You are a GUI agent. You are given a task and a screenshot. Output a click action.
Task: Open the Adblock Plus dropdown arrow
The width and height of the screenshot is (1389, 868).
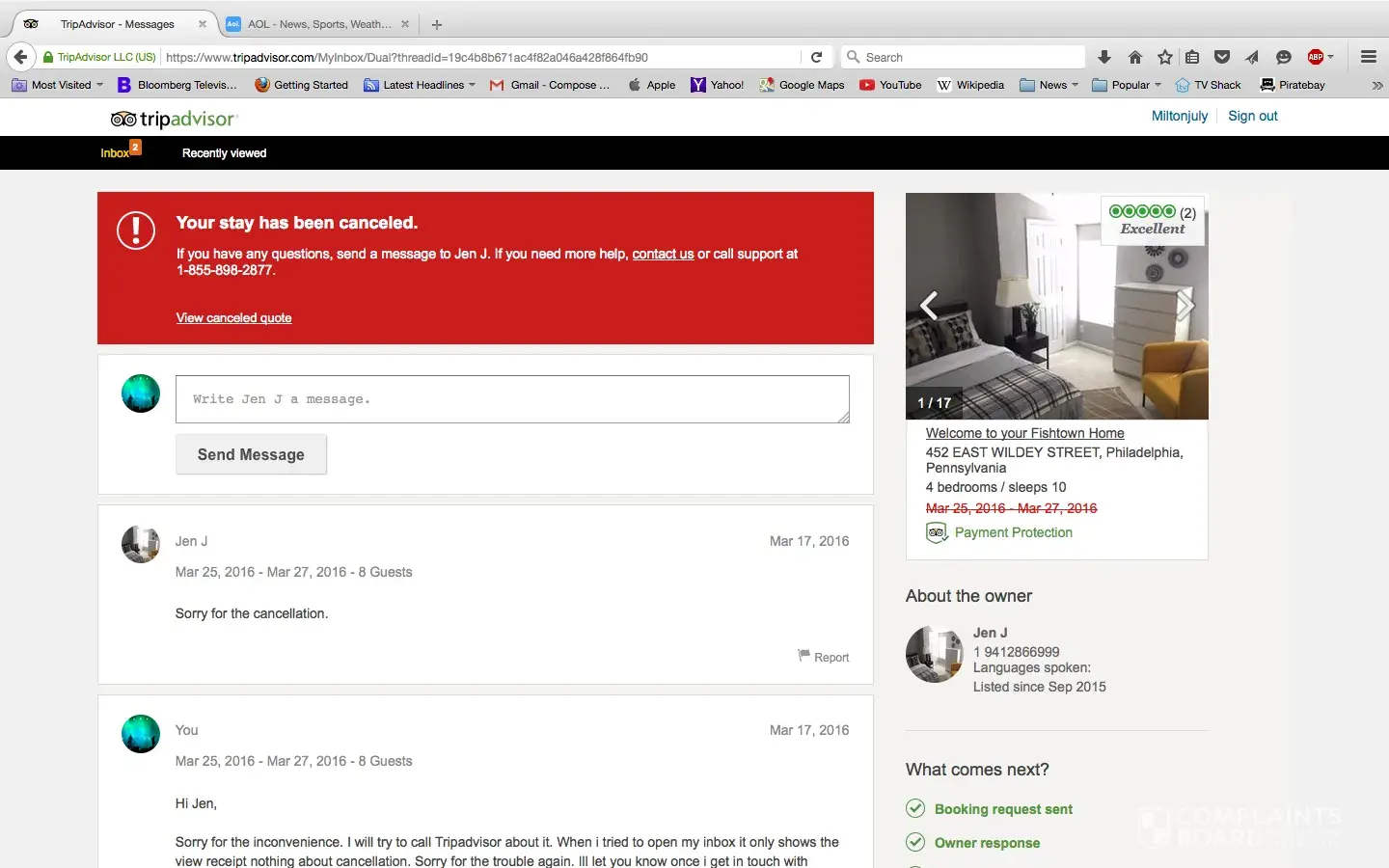(x=1330, y=57)
